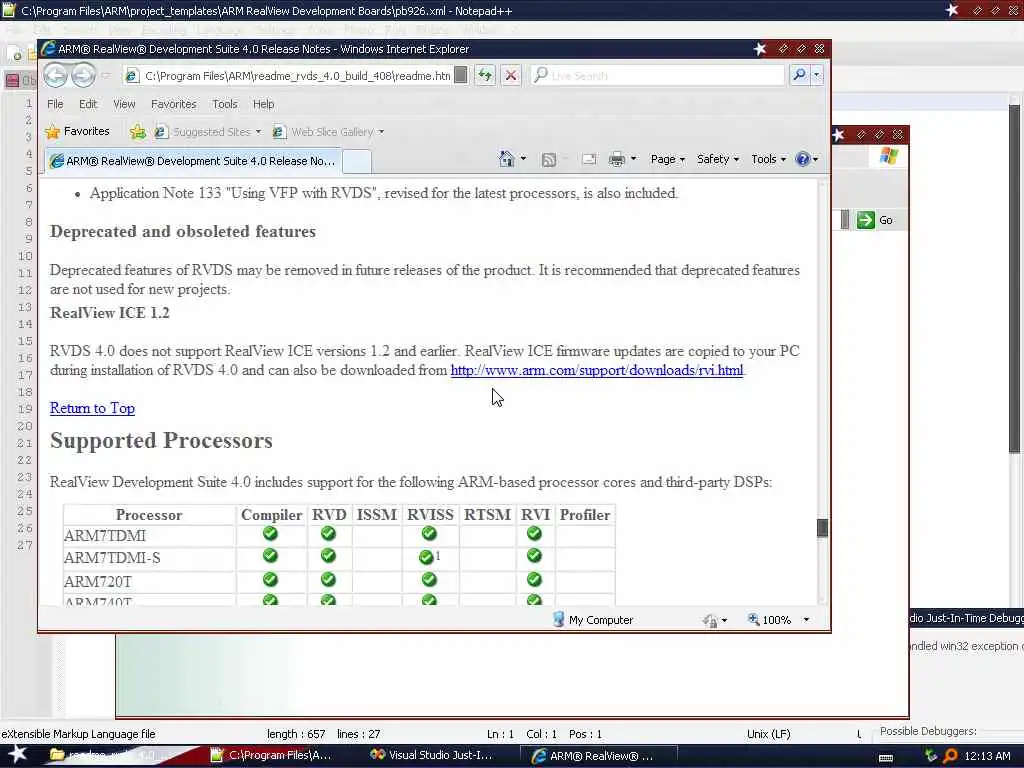Expand Web Slice Gallery dropdown
This screenshot has width=1024, height=768.
[x=381, y=132]
